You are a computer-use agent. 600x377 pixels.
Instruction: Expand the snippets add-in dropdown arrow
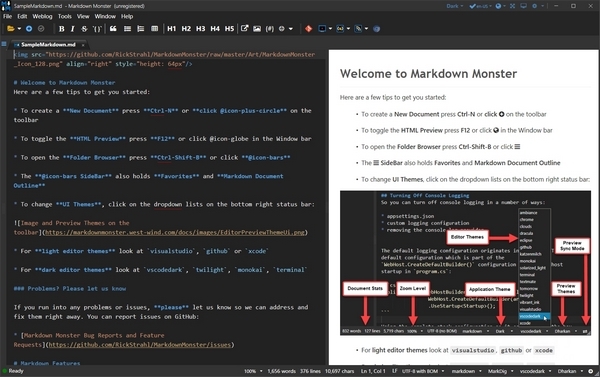(348, 29)
